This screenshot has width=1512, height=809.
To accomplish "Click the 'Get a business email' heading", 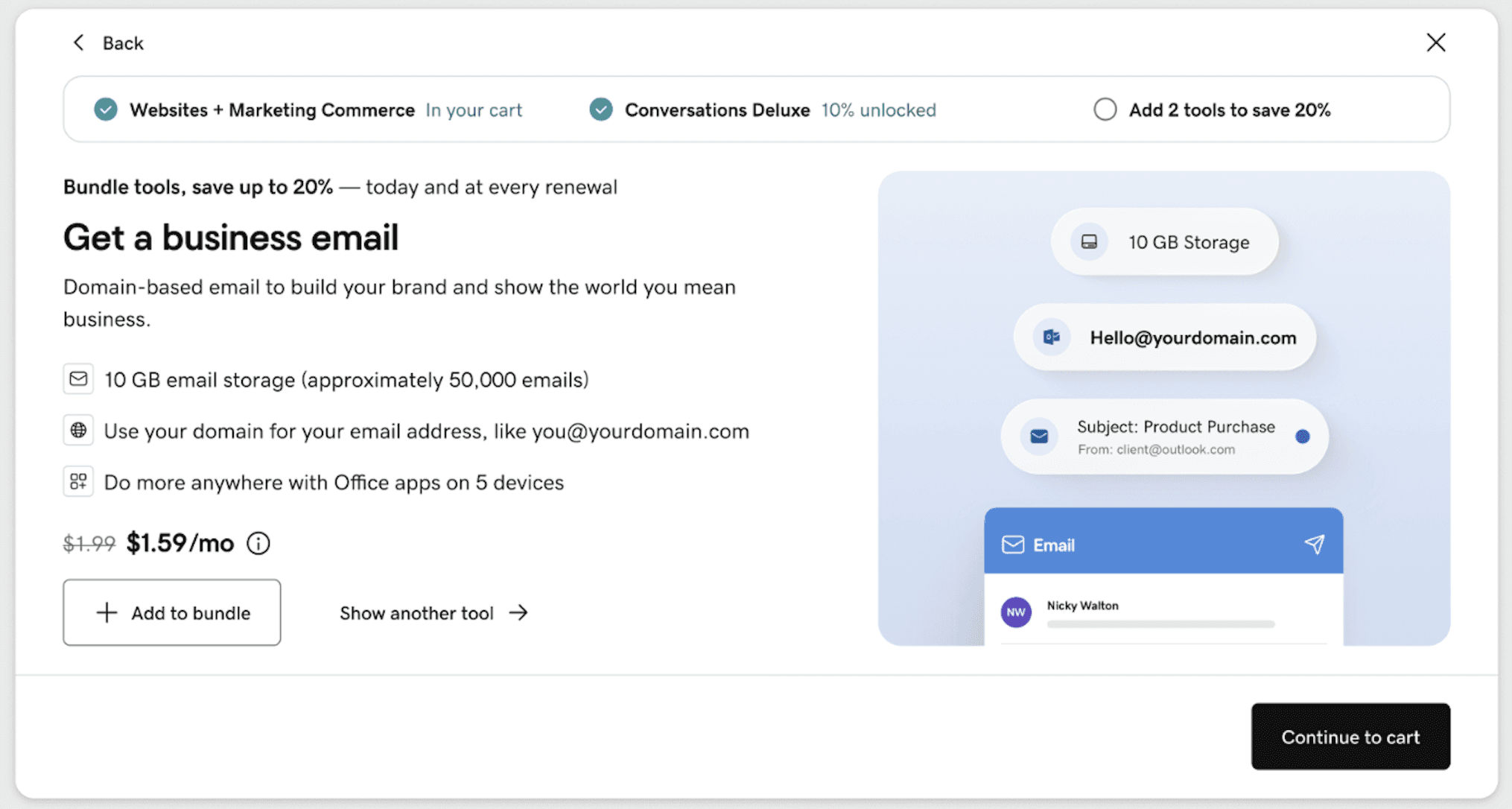I will pyautogui.click(x=231, y=238).
